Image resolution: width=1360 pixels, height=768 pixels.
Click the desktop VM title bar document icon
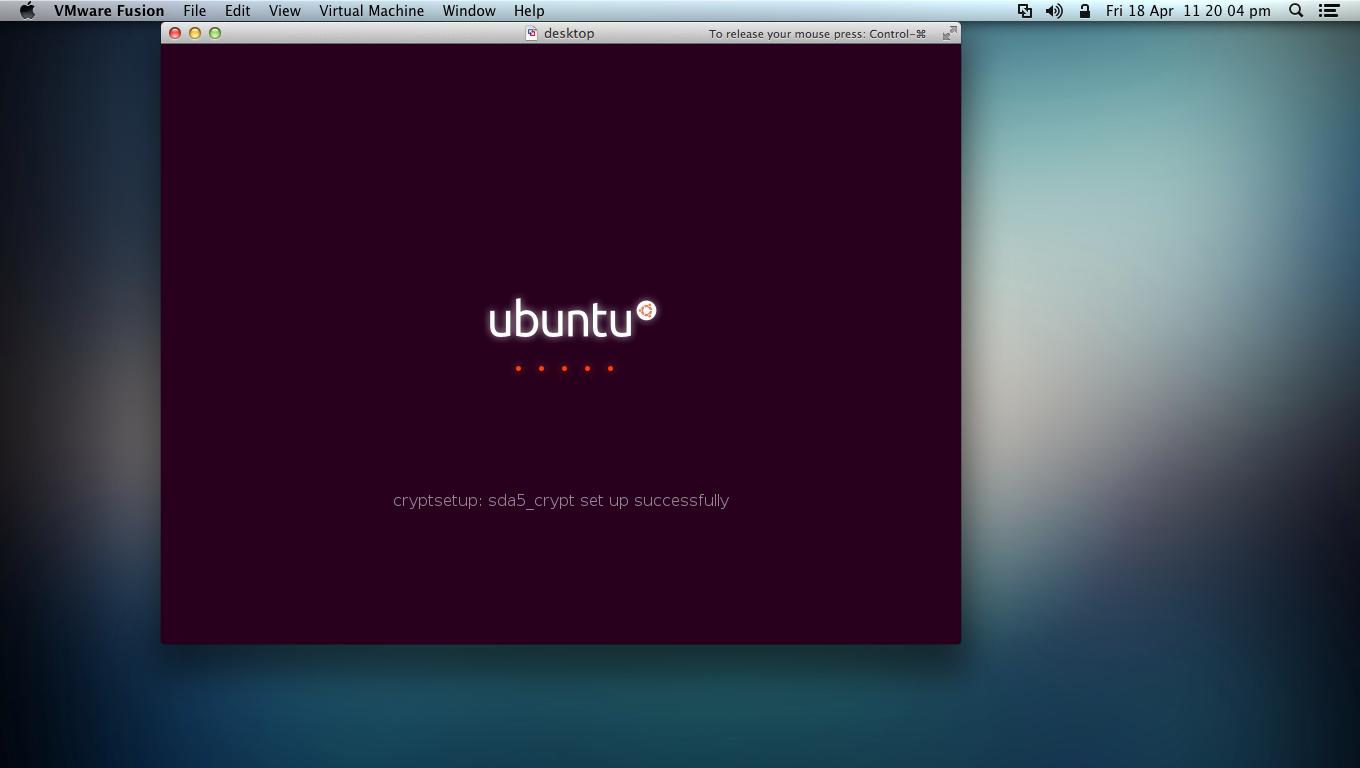pos(532,33)
